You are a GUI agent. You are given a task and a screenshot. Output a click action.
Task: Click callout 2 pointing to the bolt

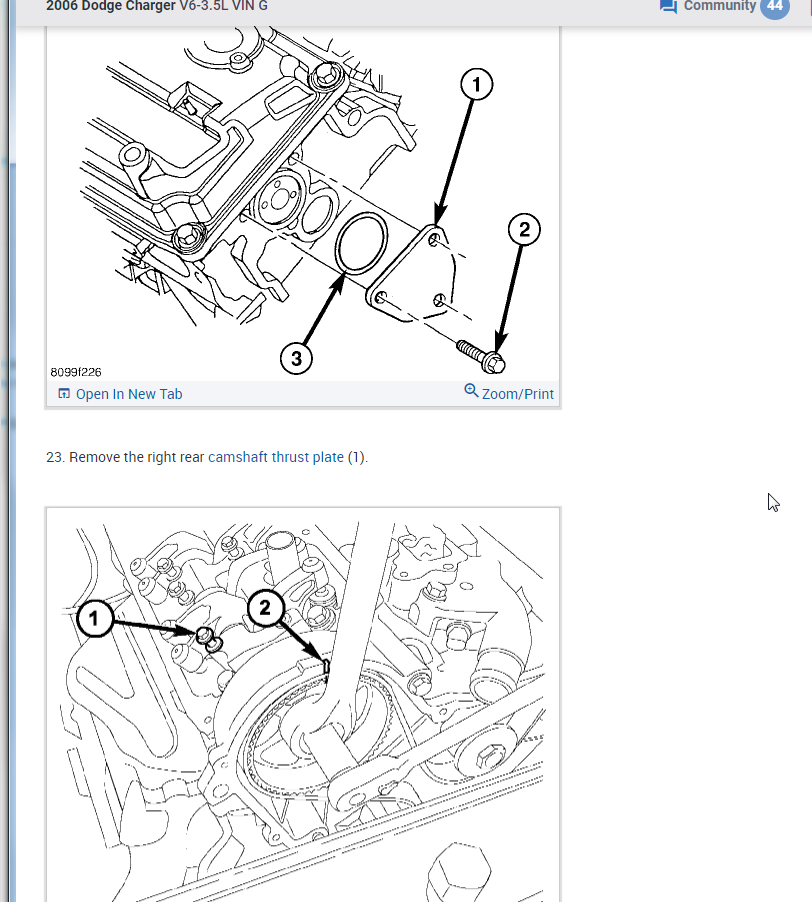coord(524,230)
